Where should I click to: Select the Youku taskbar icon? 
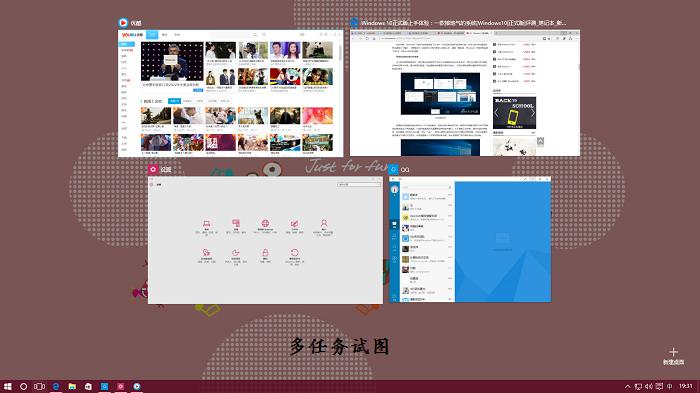pos(137,386)
